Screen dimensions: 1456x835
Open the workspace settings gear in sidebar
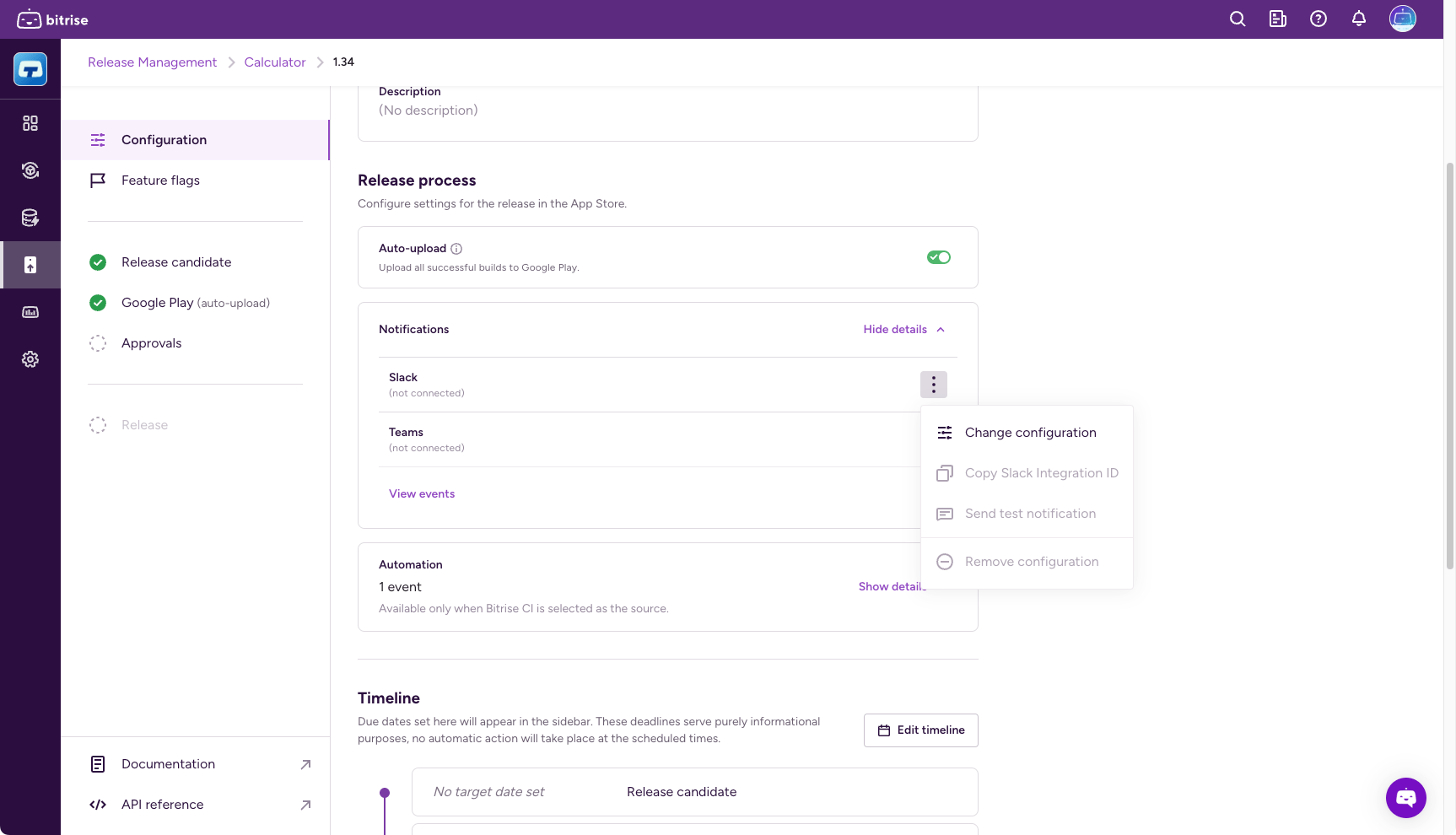coord(30,359)
